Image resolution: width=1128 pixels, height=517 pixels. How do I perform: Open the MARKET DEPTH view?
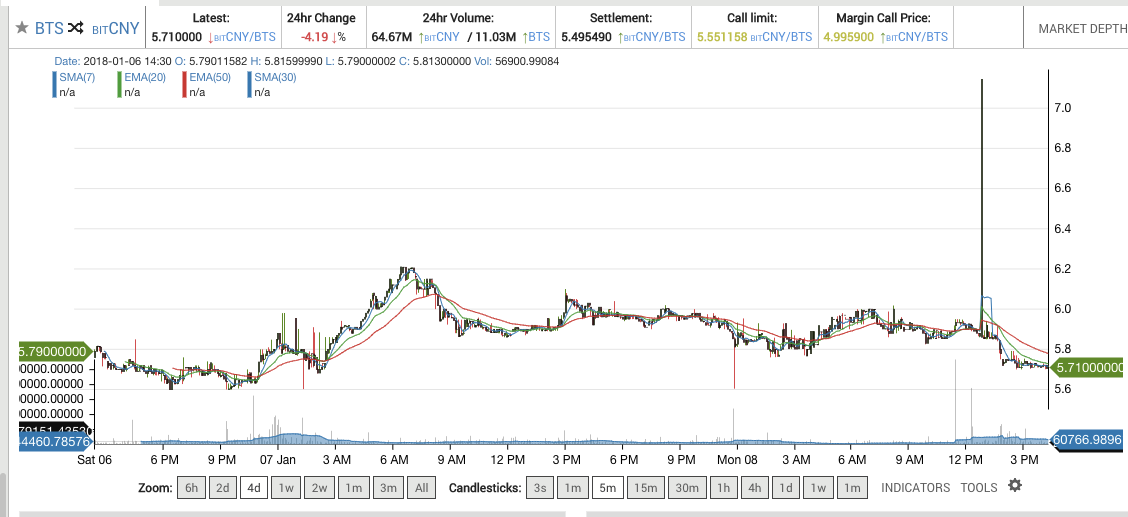(x=1083, y=29)
